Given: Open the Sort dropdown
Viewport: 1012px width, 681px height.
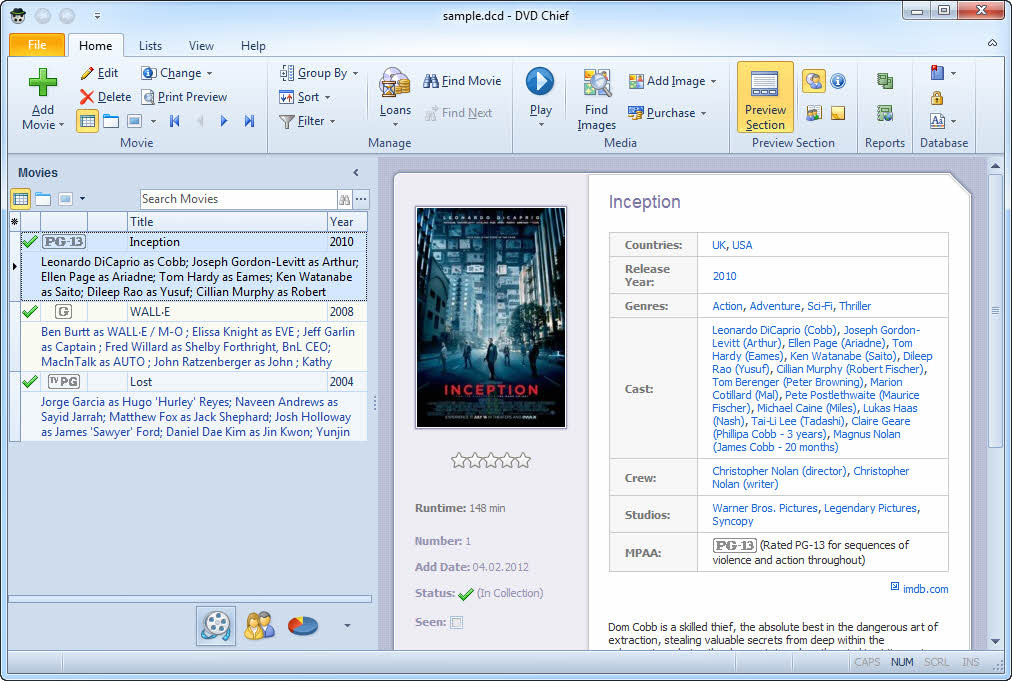Looking at the screenshot, I should tap(305, 97).
